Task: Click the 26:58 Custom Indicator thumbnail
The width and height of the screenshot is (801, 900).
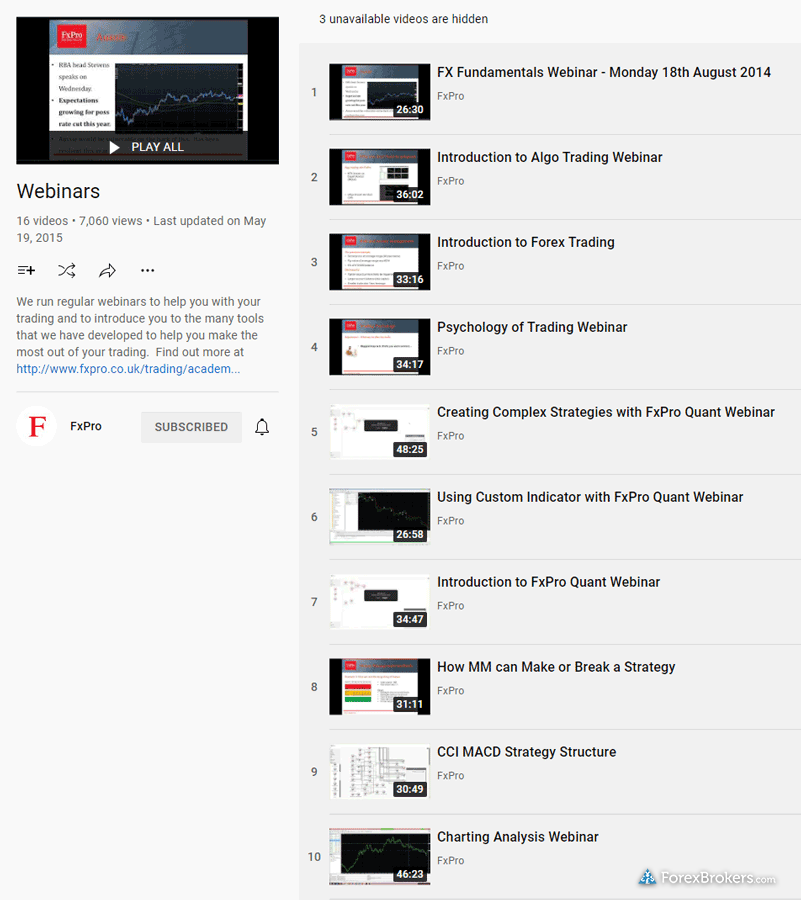Action: (x=380, y=517)
